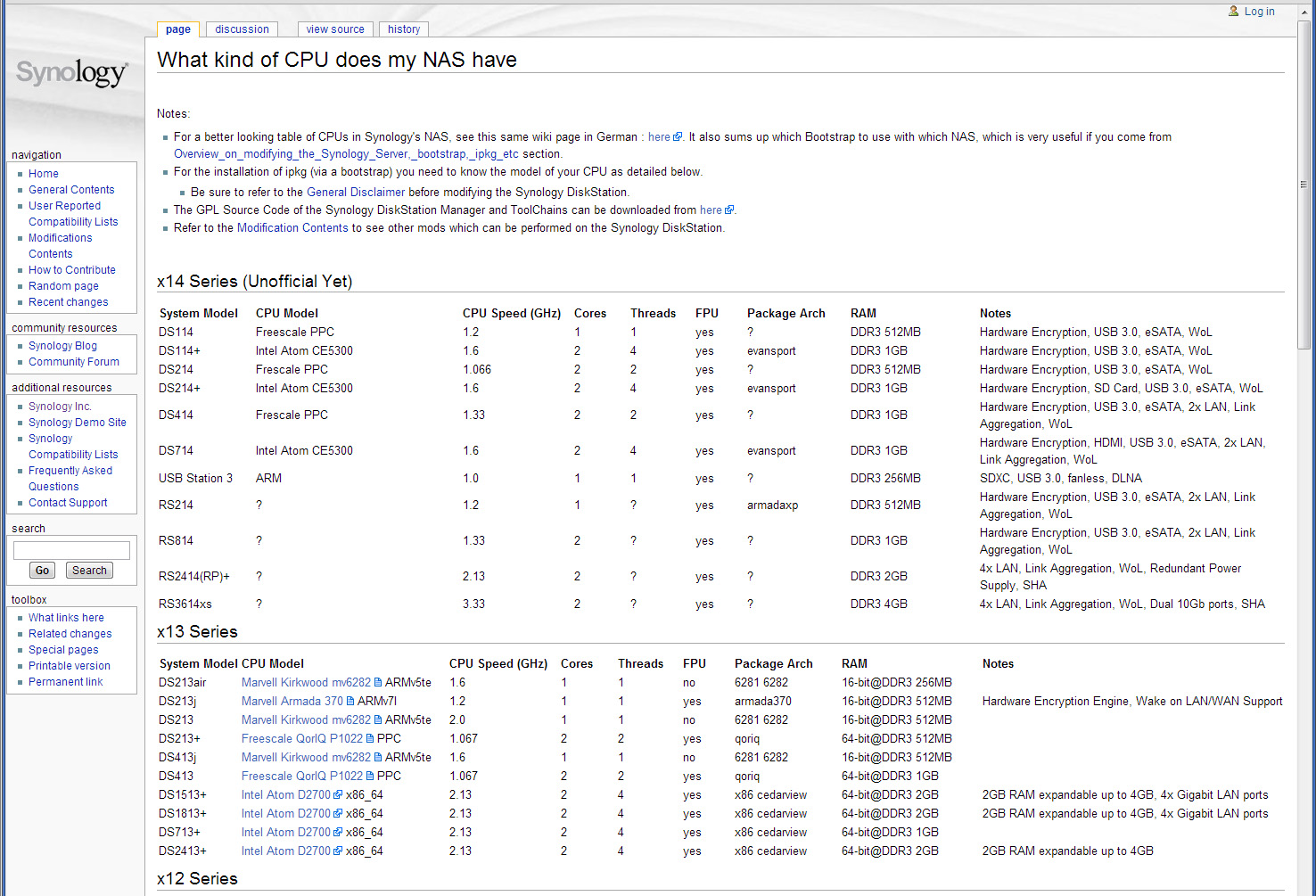Select the page tab
The height and width of the screenshot is (896, 1316).
tap(178, 29)
